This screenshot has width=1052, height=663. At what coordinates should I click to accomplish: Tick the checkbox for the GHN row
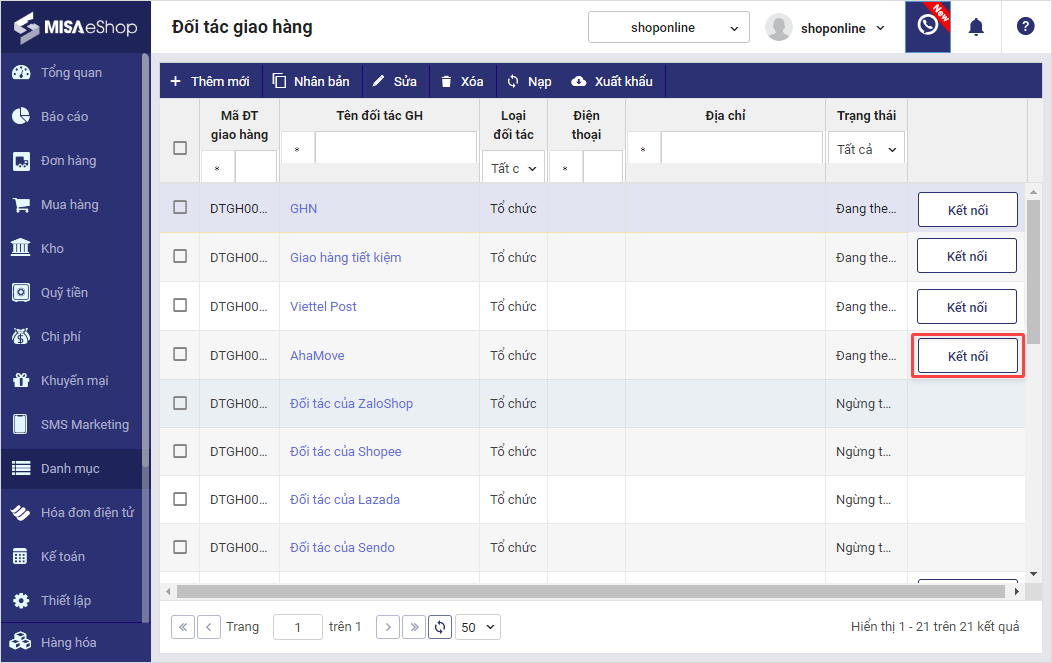tap(180, 207)
